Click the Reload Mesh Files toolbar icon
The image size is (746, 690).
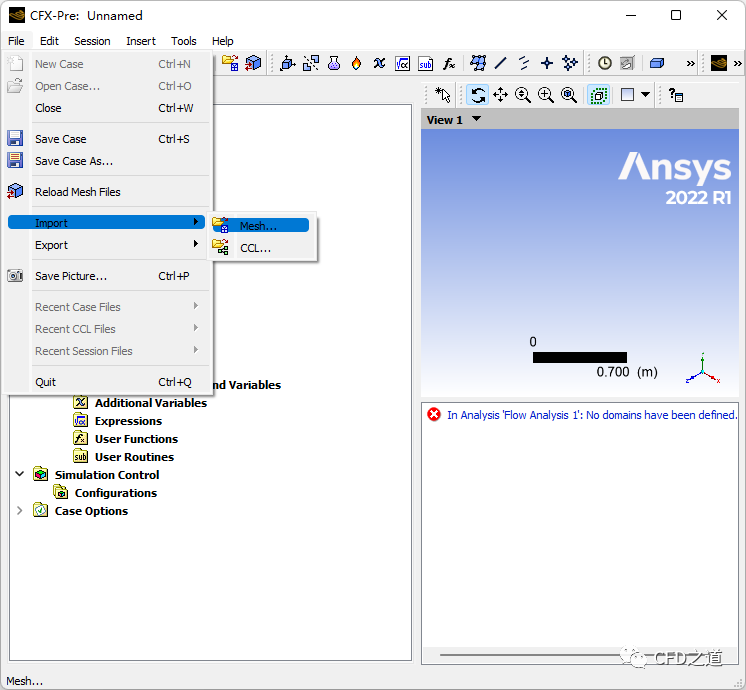click(253, 63)
